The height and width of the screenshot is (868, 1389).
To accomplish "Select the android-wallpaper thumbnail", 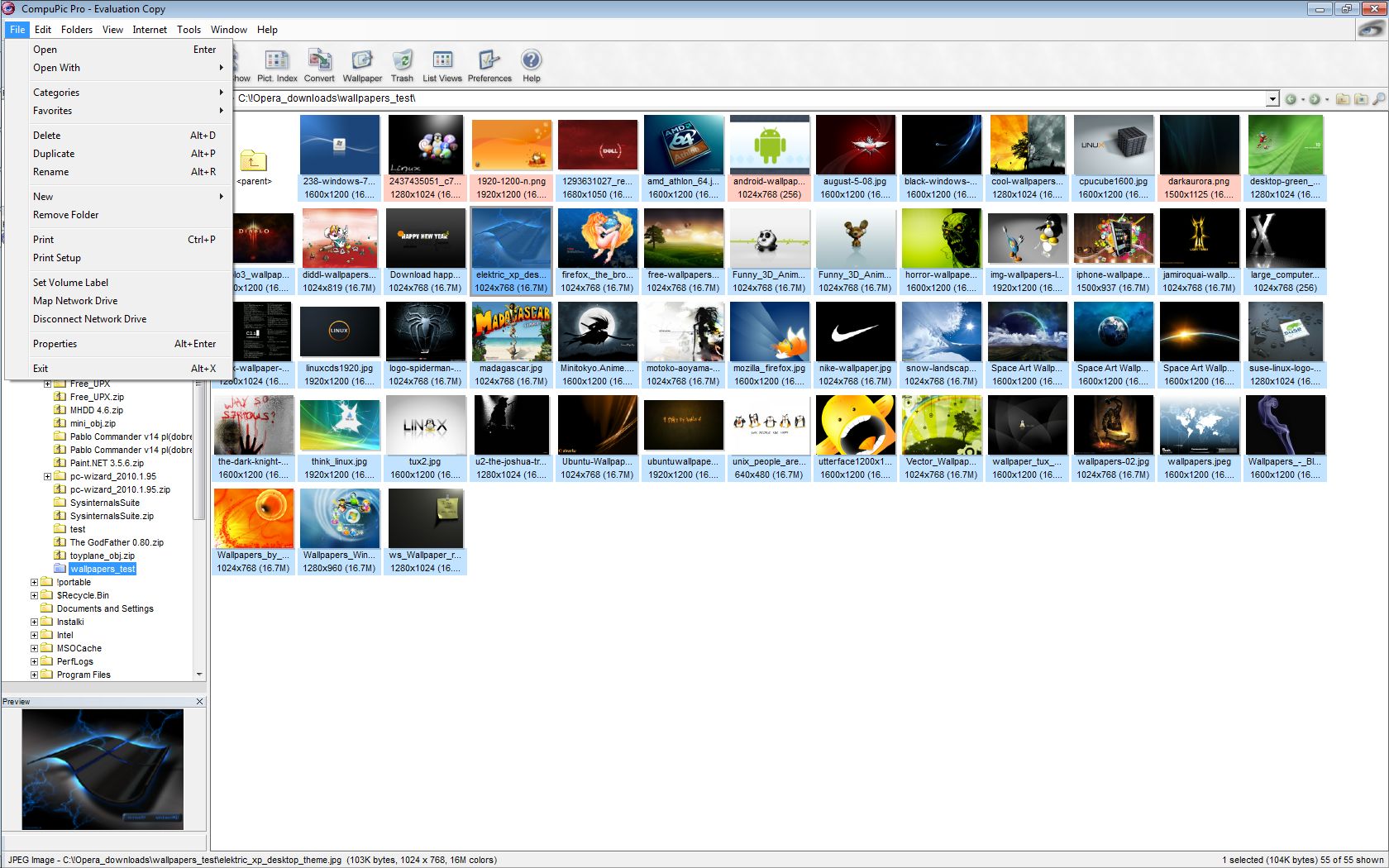I will [x=770, y=158].
